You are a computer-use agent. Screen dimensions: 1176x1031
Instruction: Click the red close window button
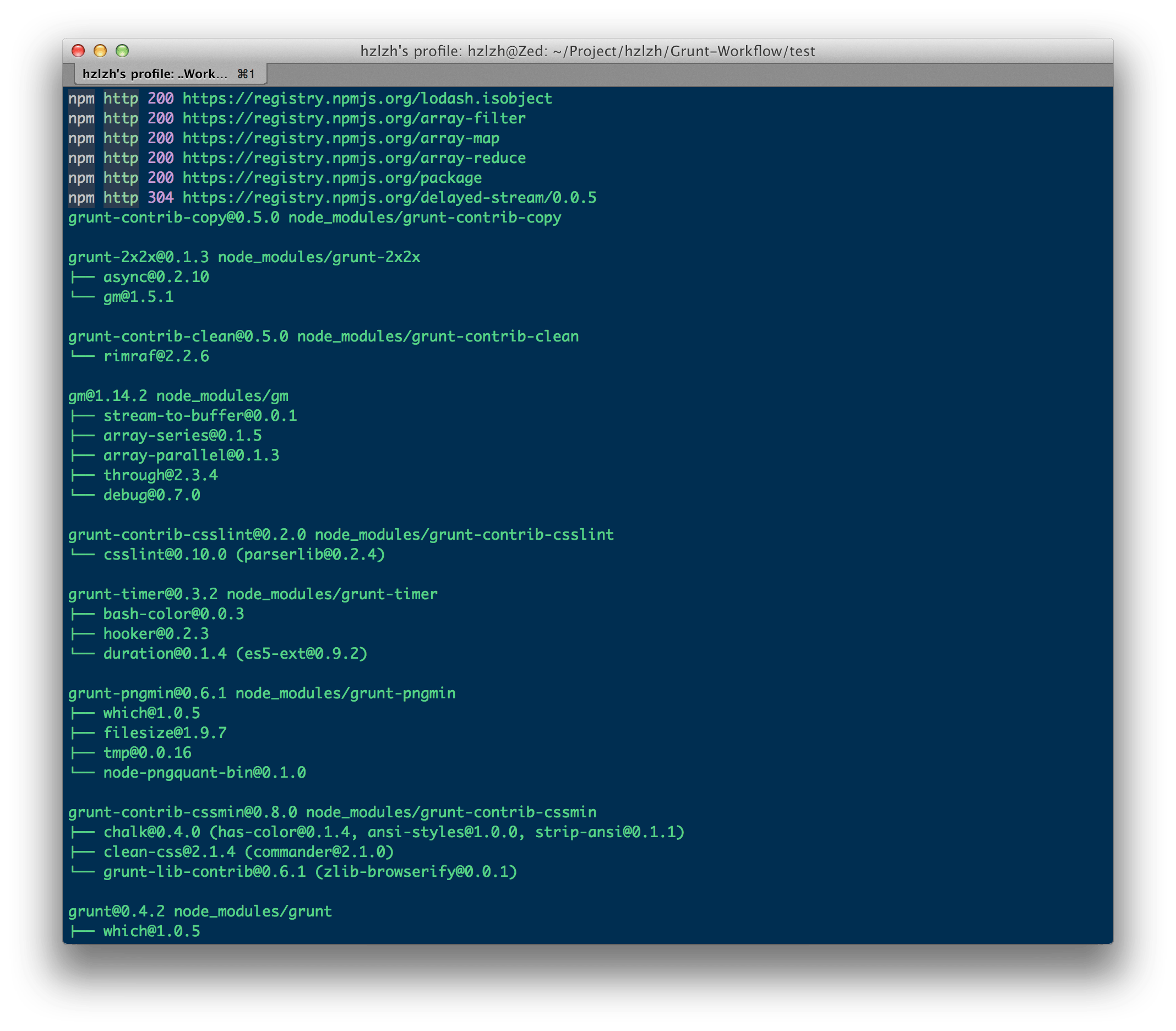pyautogui.click(x=78, y=51)
